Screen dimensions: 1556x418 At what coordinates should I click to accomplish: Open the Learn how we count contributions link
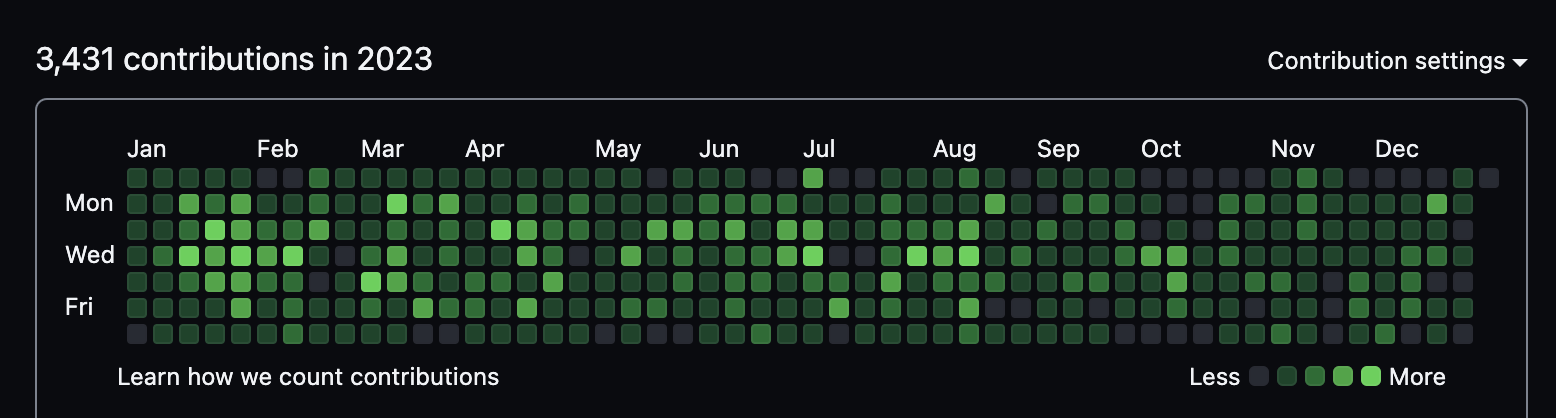click(308, 377)
